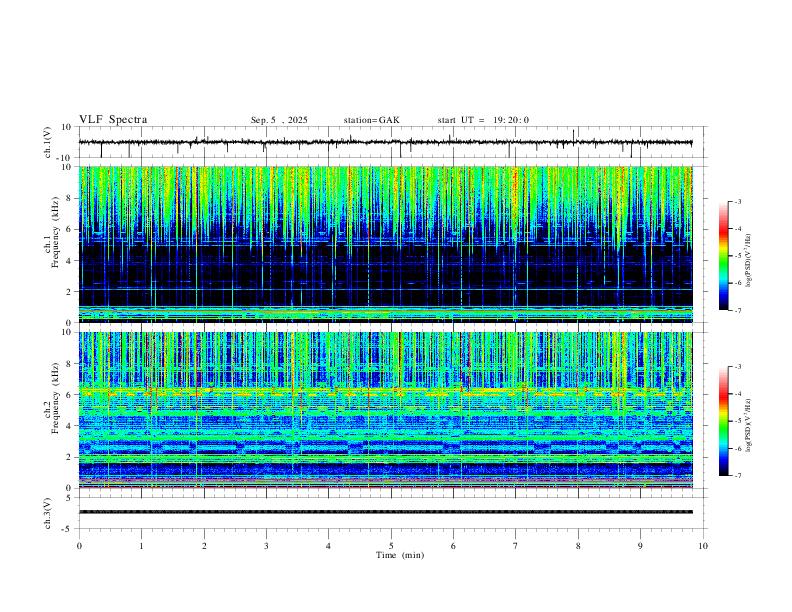Click time axis tick label "7"
This screenshot has height=612, width=792.
[516, 546]
